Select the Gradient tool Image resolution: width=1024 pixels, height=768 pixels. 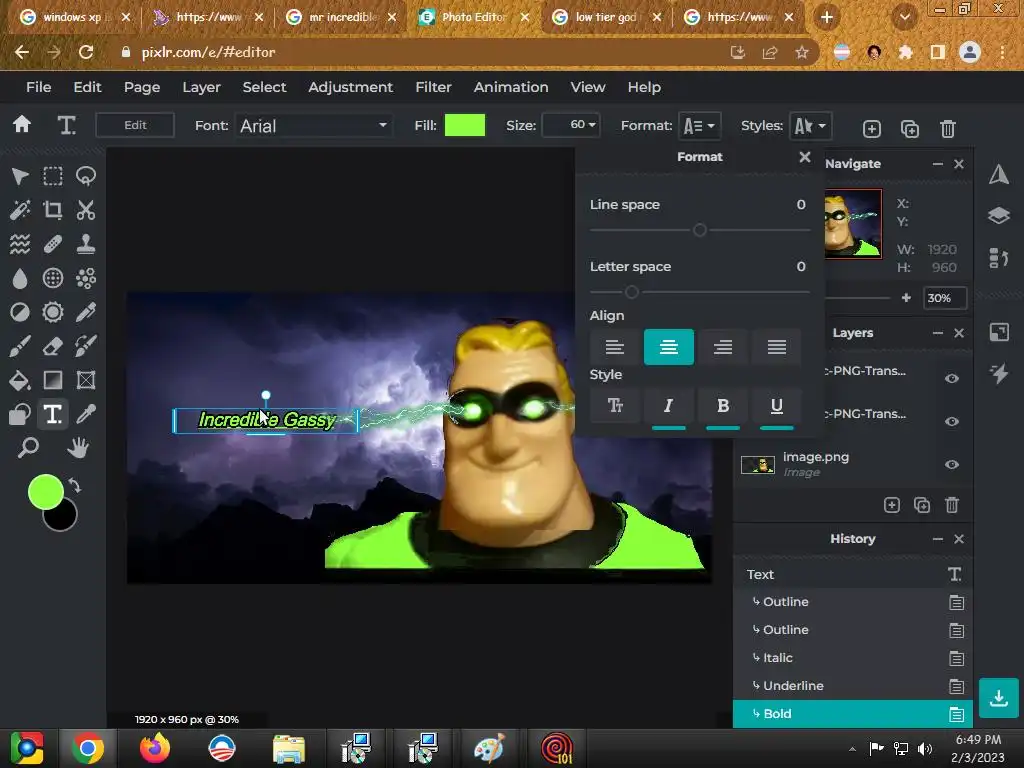point(53,380)
